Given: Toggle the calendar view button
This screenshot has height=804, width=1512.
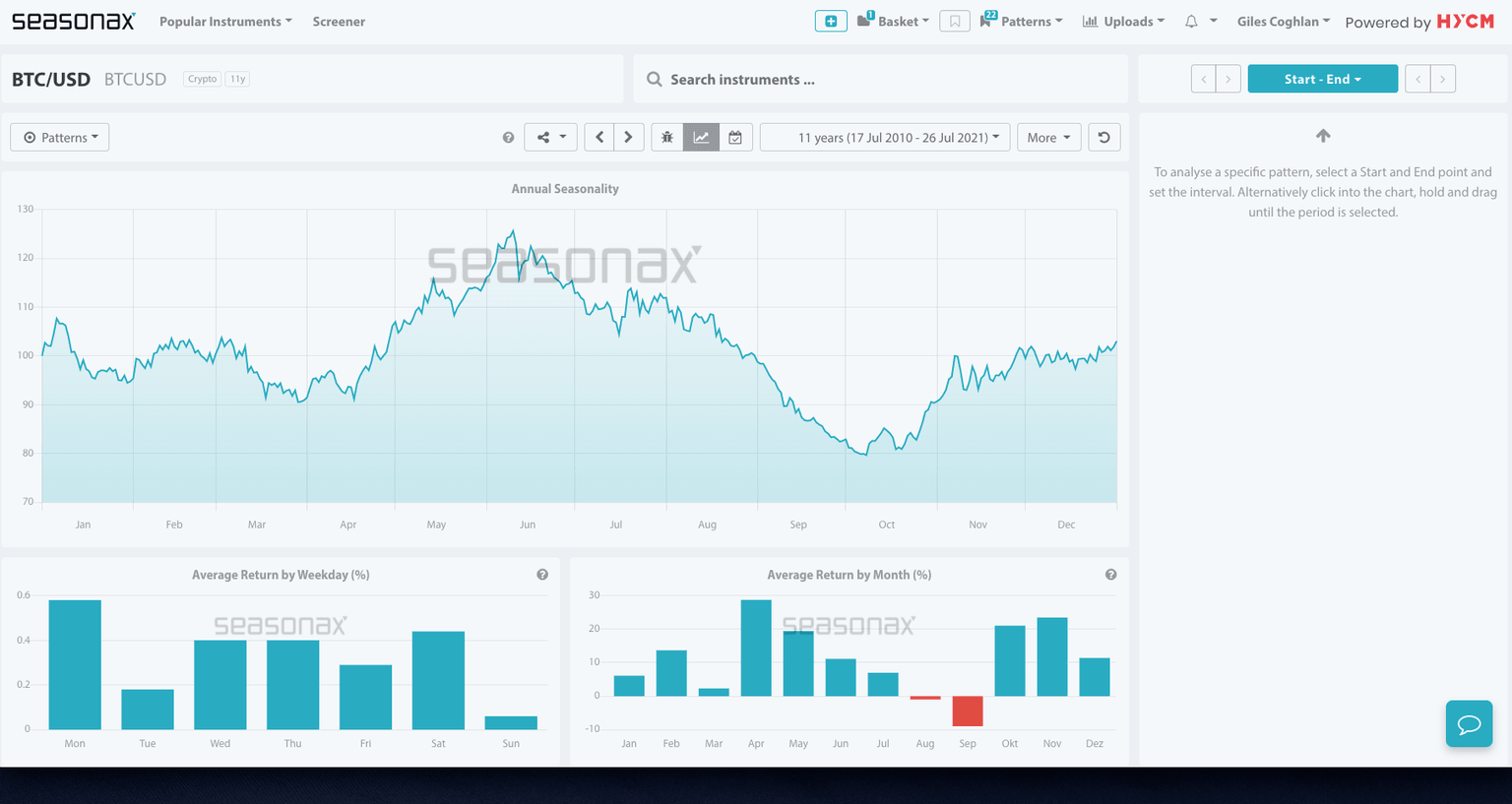Looking at the screenshot, I should (x=735, y=138).
